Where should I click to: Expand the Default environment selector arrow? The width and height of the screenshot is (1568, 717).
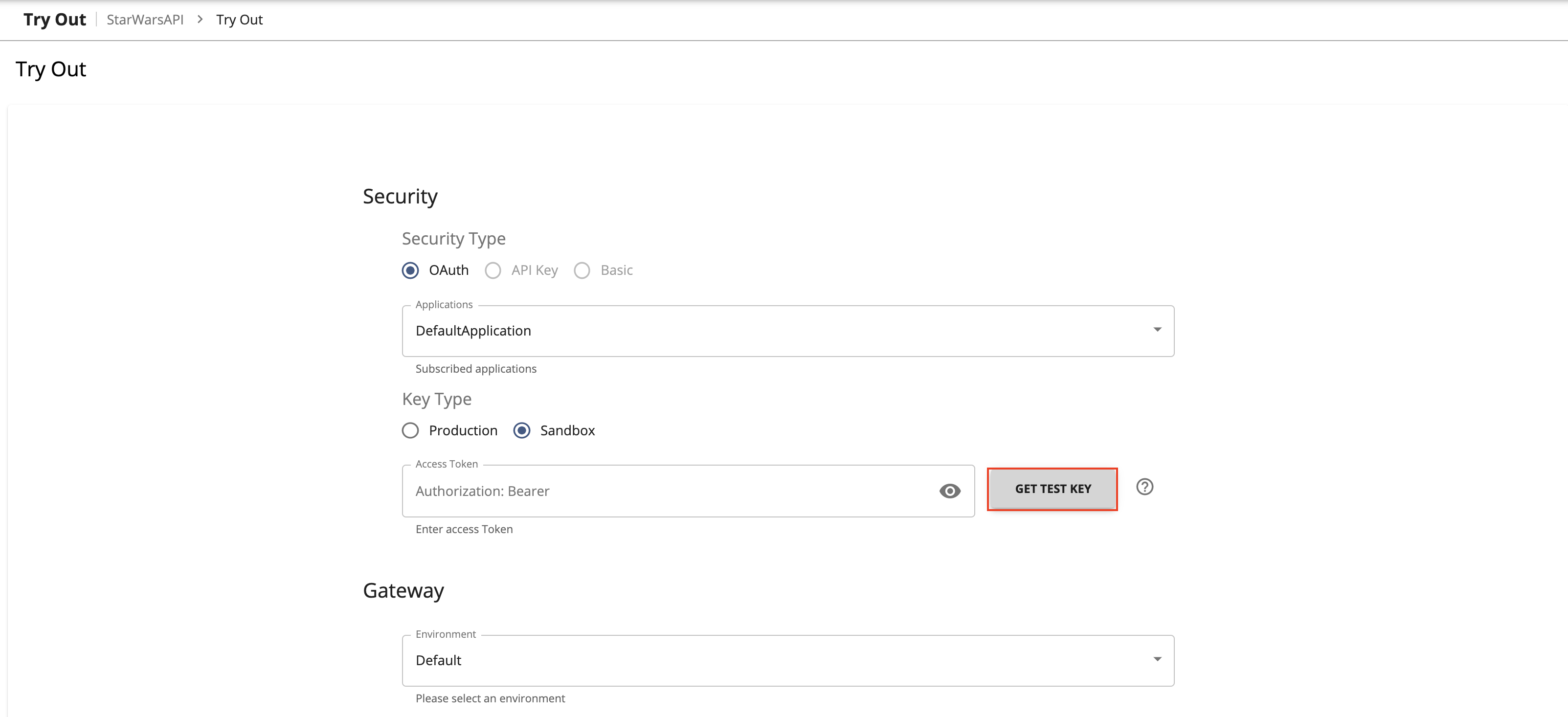point(1157,660)
